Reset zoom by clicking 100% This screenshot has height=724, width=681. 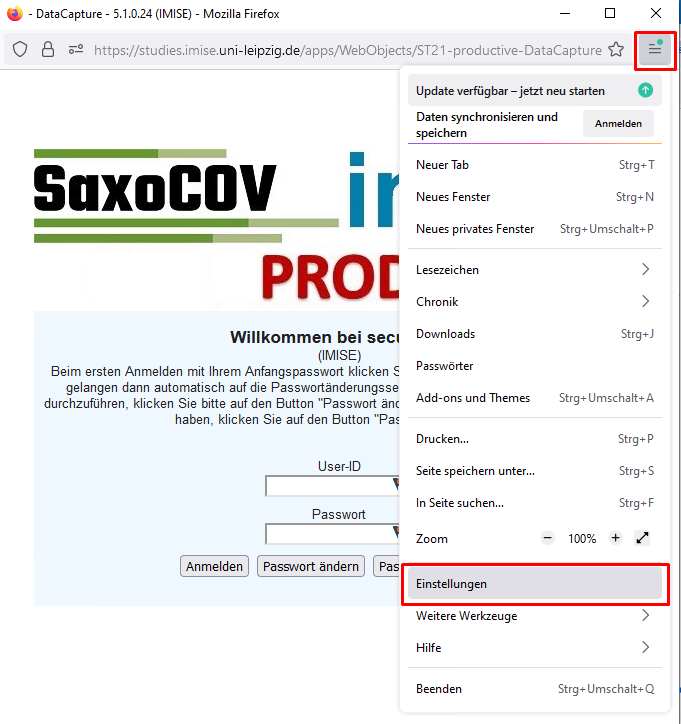582,538
